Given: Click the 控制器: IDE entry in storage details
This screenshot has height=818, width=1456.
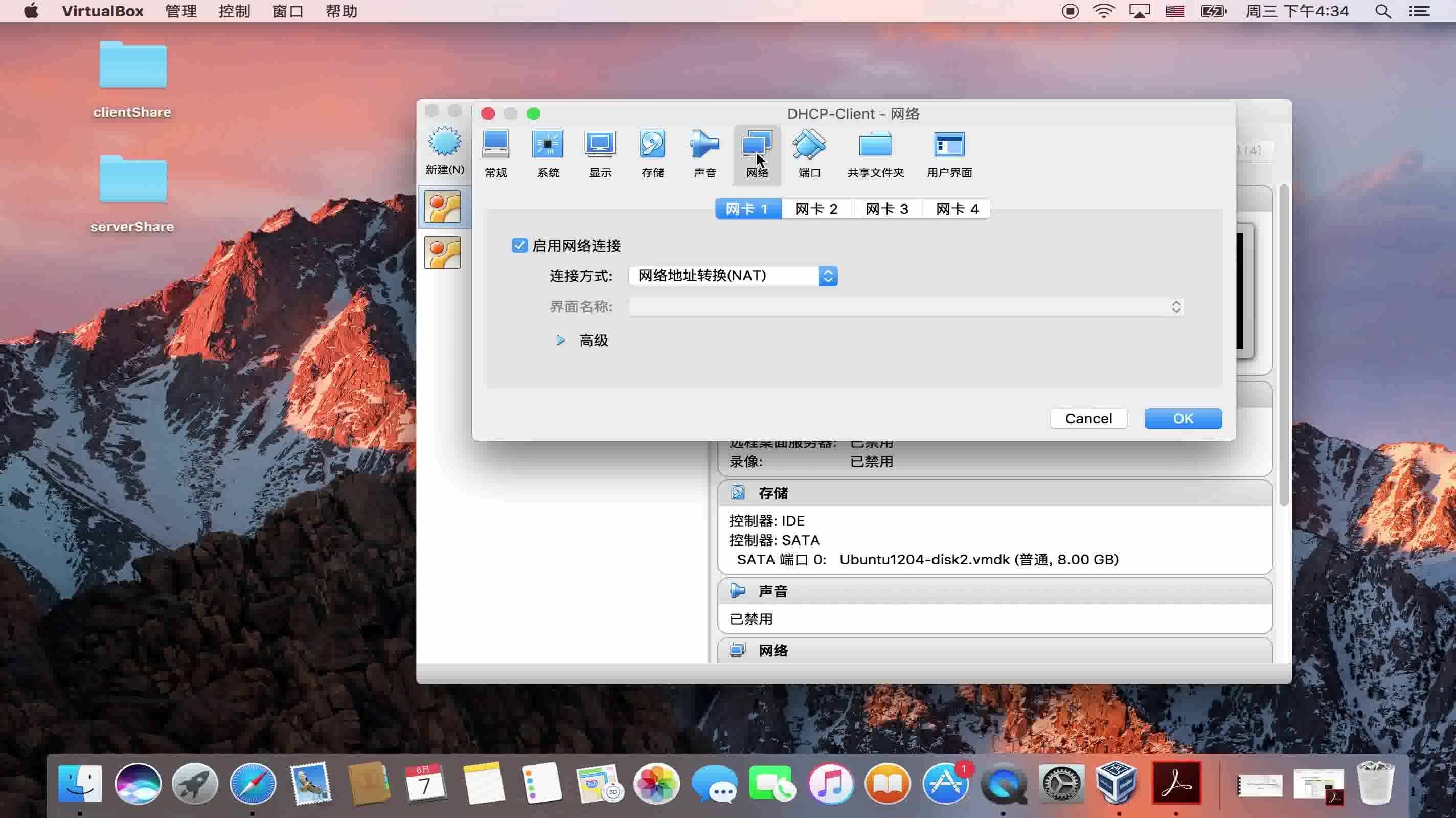Looking at the screenshot, I should click(x=766, y=520).
